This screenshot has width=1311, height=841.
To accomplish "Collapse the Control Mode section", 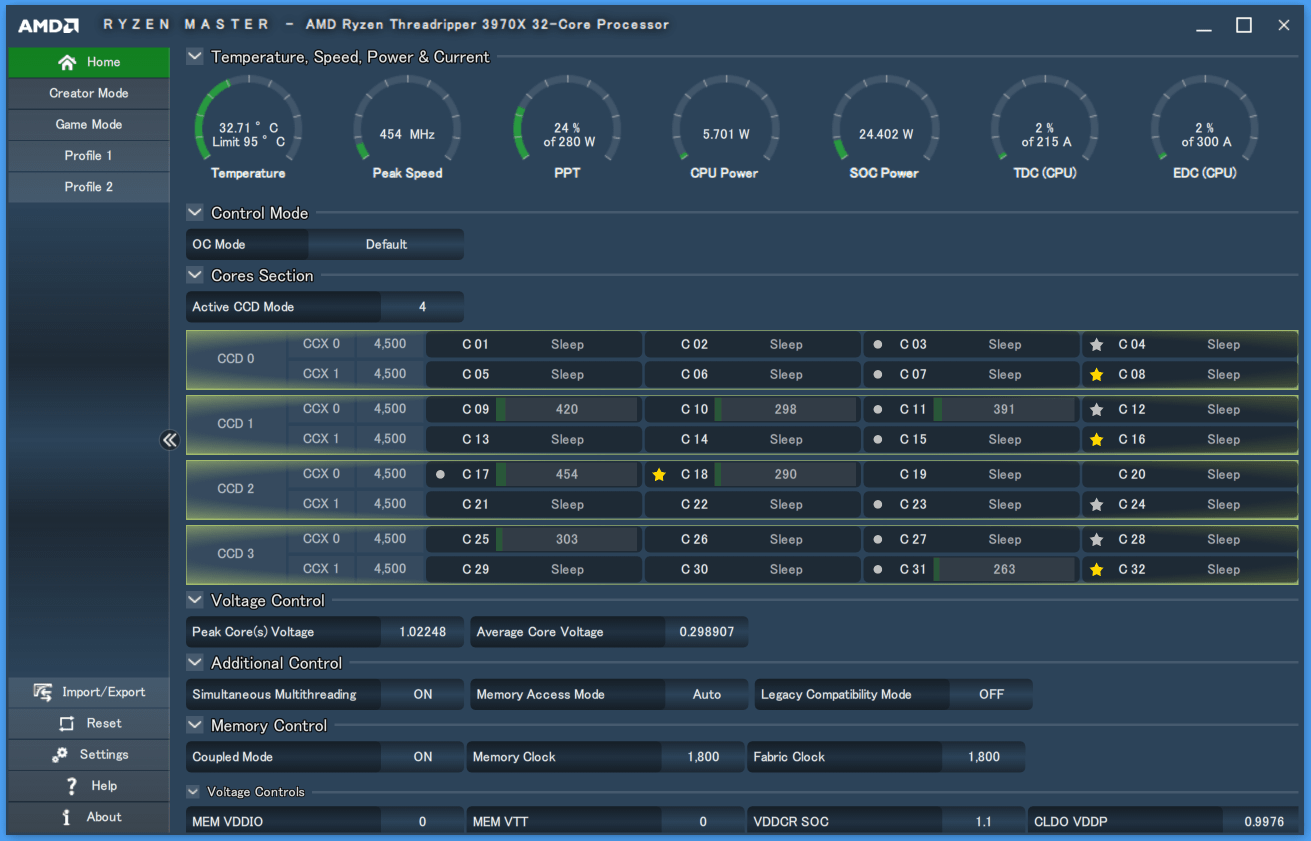I will [195, 213].
